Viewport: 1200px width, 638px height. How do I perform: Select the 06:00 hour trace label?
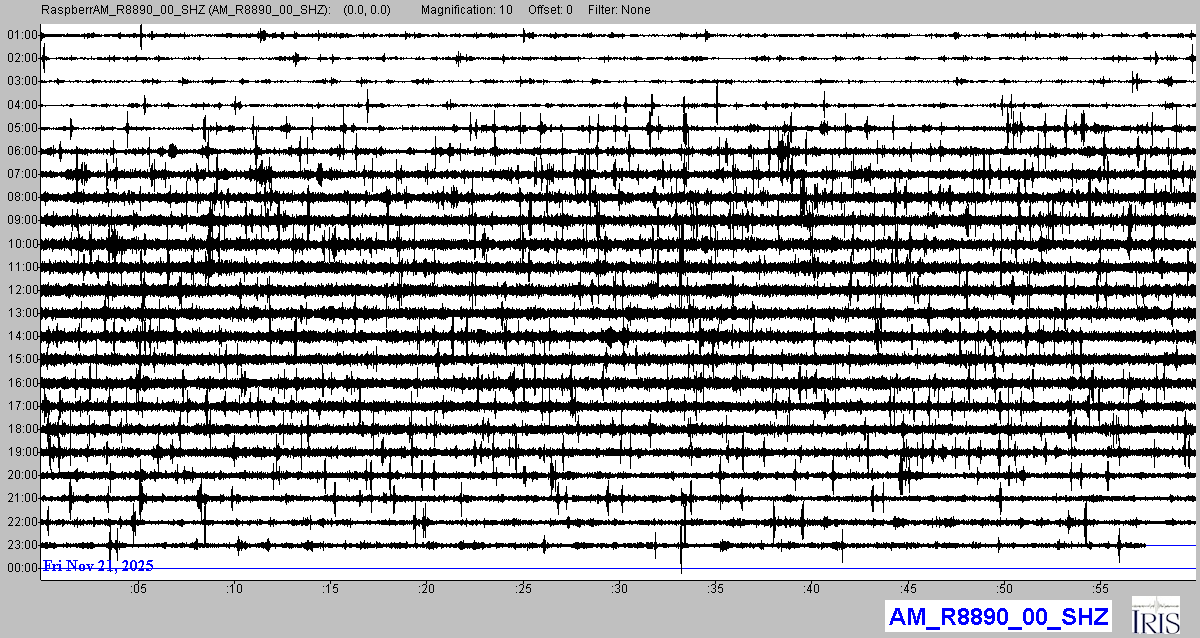22,151
